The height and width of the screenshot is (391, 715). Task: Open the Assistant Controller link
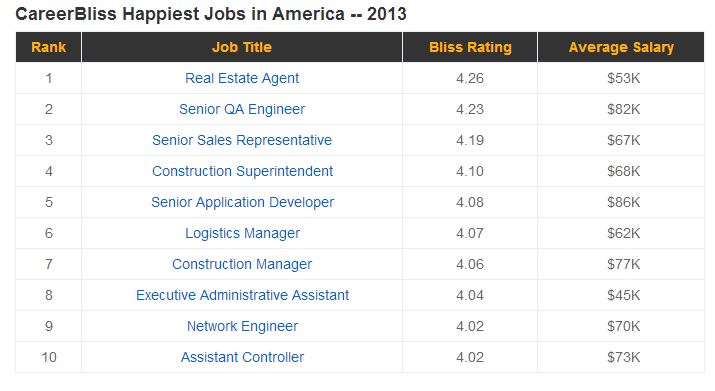click(x=242, y=357)
